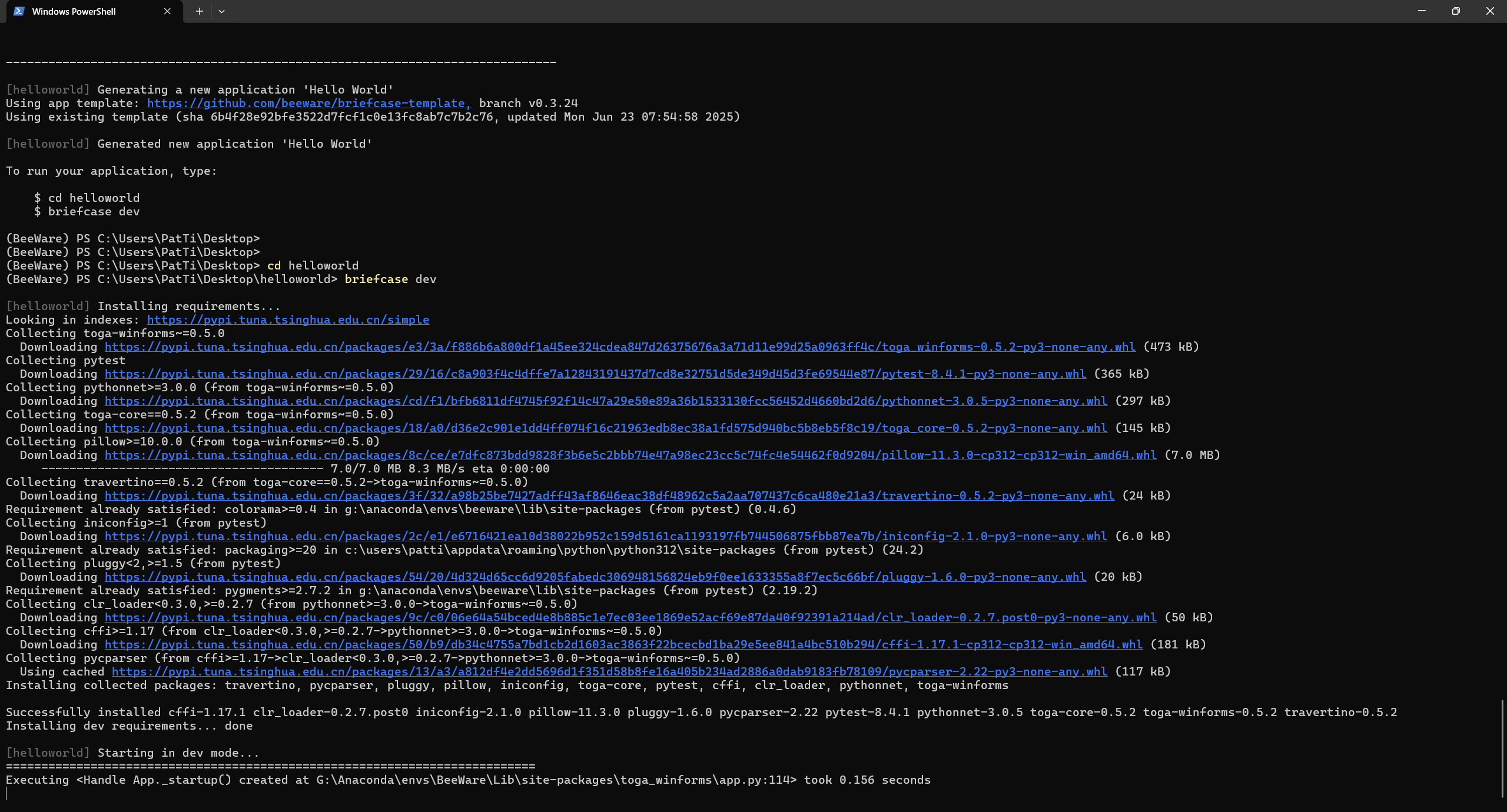This screenshot has width=1507, height=812.
Task: Open the pytest-8.4.1 wheel download link
Action: 595,374
